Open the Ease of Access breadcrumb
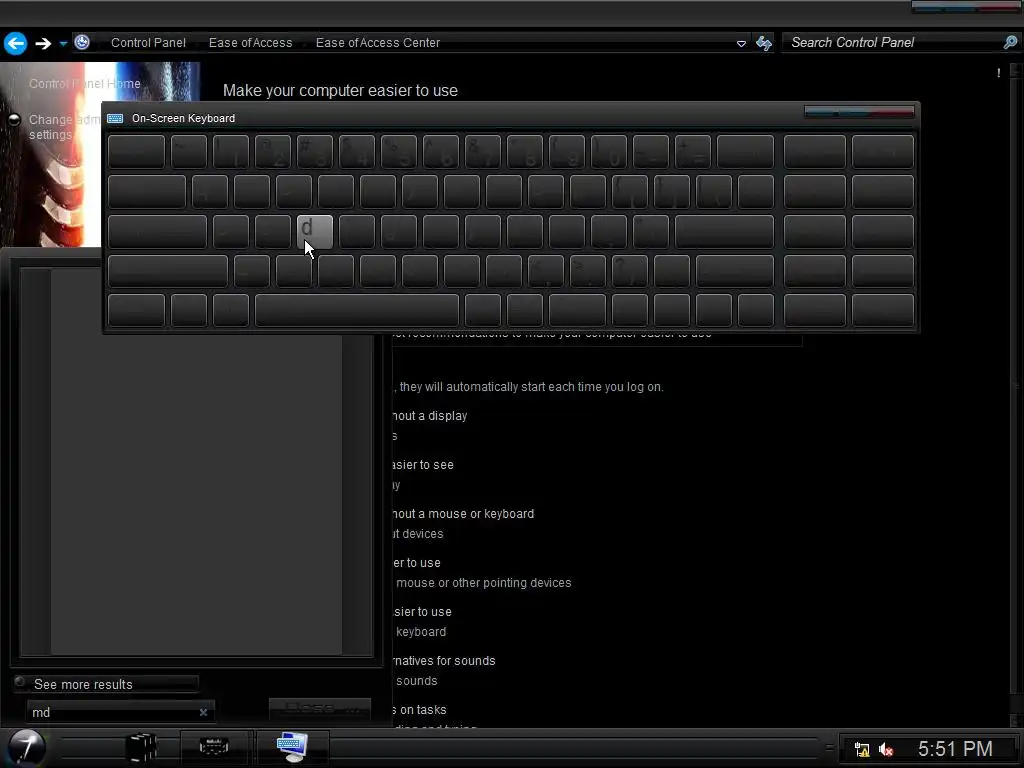This screenshot has width=1024, height=768. [250, 42]
